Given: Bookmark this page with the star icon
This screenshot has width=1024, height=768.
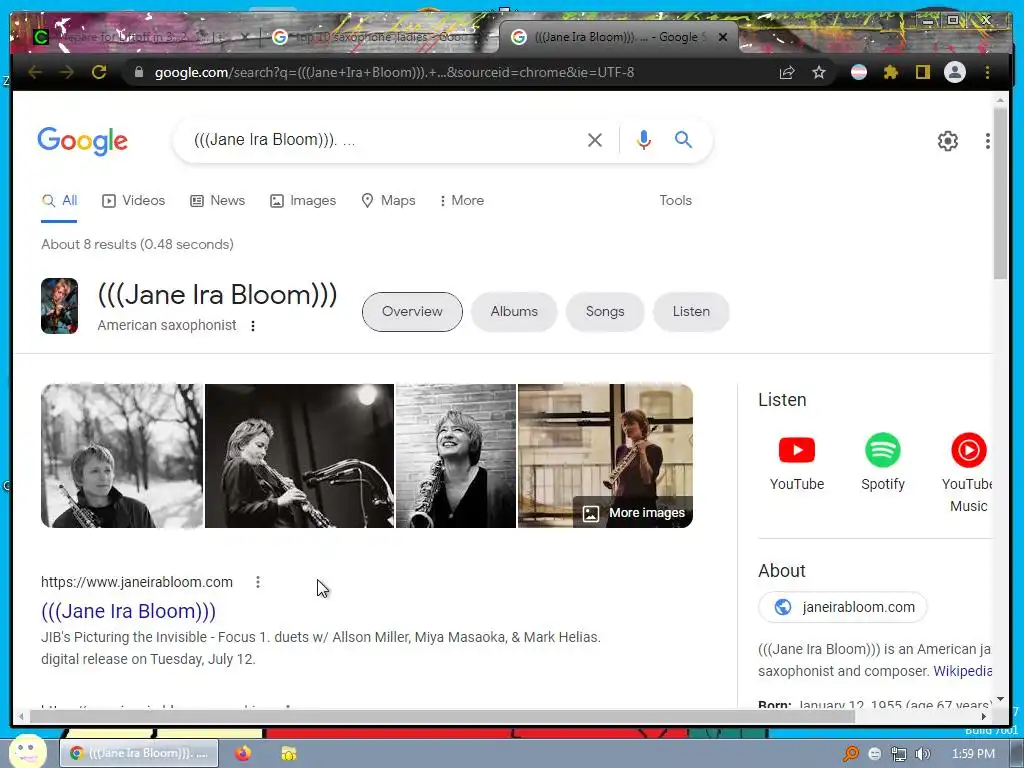Looking at the screenshot, I should pyautogui.click(x=819, y=72).
